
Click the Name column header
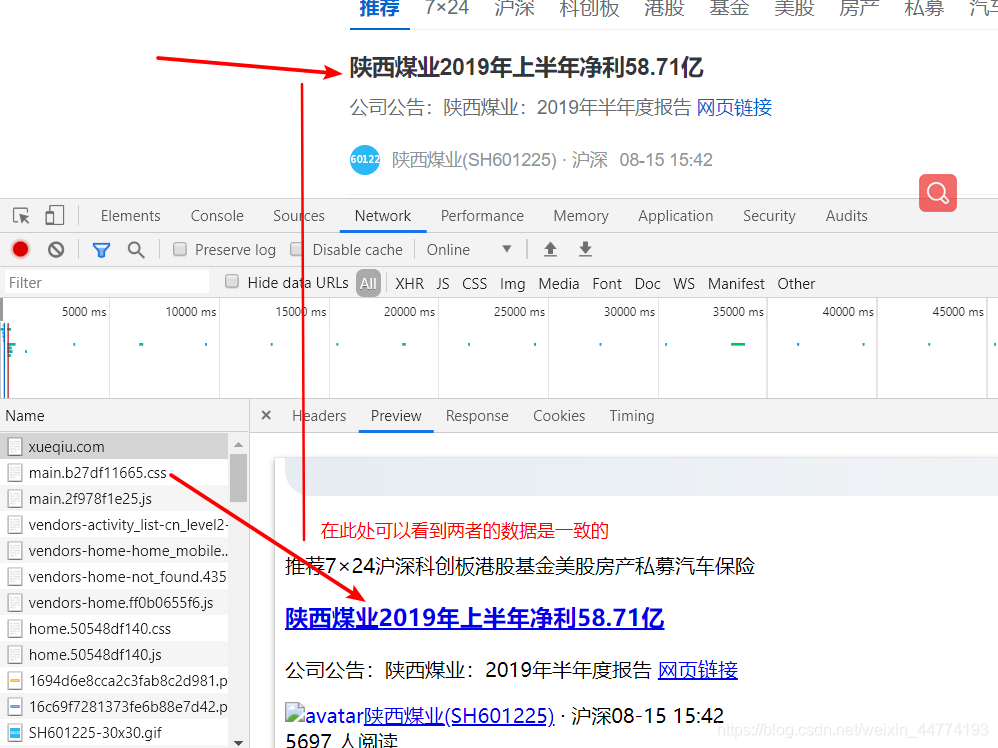click(x=25, y=416)
